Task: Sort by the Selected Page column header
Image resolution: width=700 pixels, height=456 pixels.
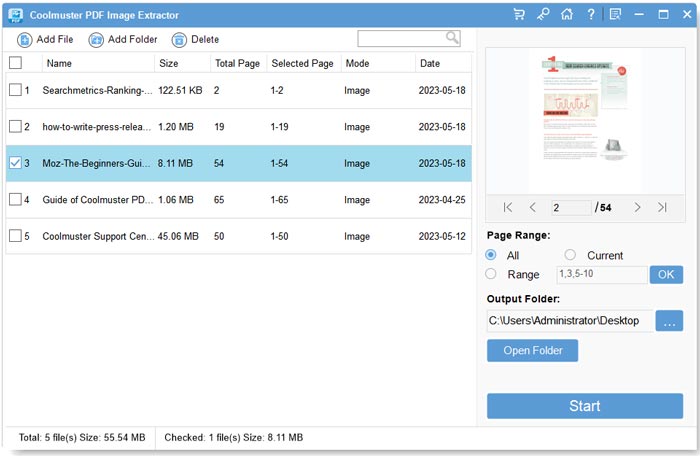Action: pyautogui.click(x=303, y=63)
